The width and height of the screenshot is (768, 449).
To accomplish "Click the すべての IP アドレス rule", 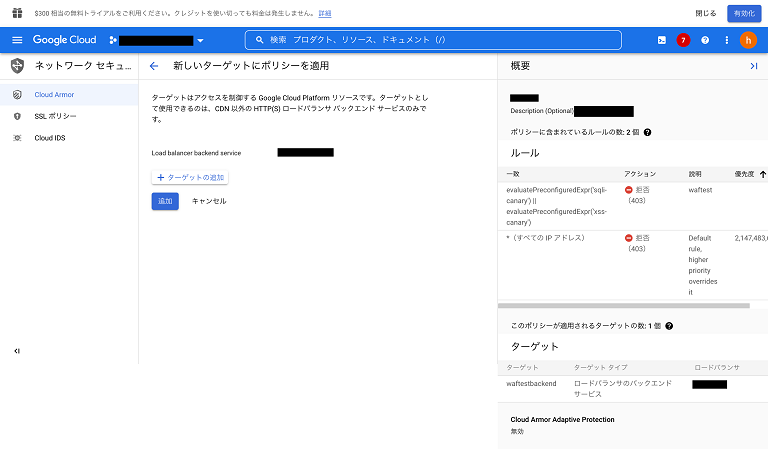I will pyautogui.click(x=546, y=238).
